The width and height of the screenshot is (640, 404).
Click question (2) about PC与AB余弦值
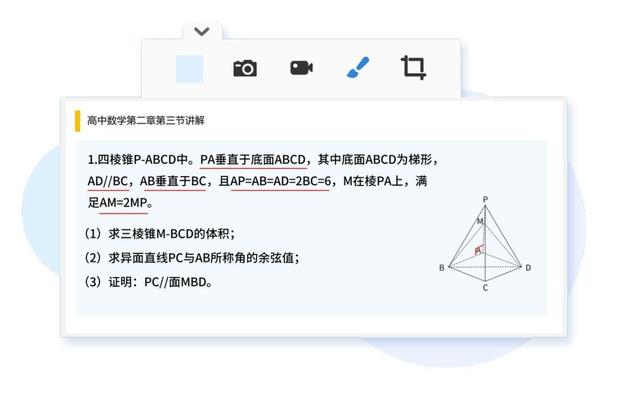click(x=191, y=258)
